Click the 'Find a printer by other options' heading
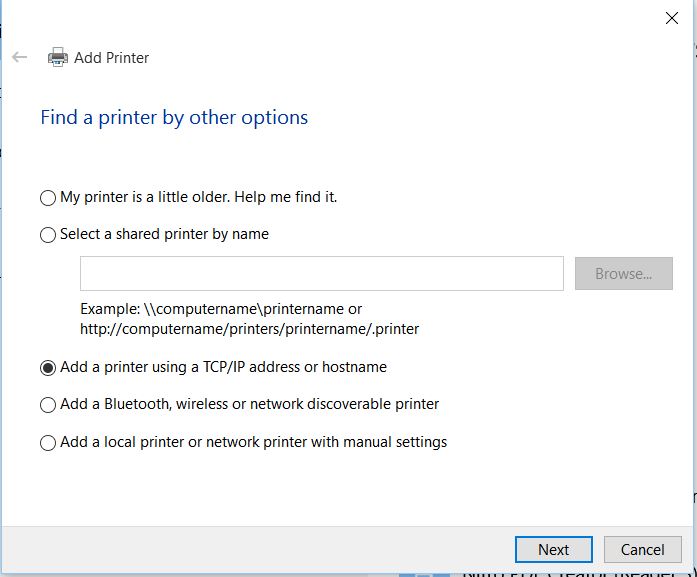The image size is (697, 577). point(174,118)
